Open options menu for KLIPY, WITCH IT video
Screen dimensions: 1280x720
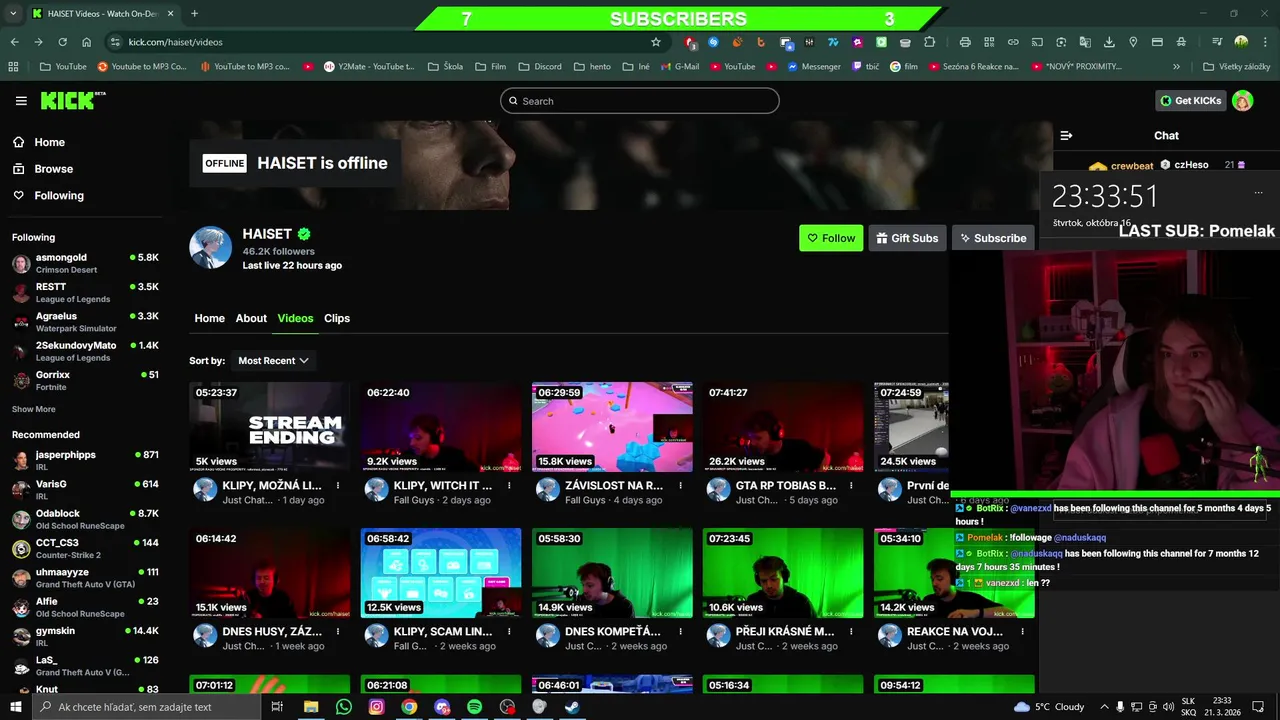click(509, 486)
